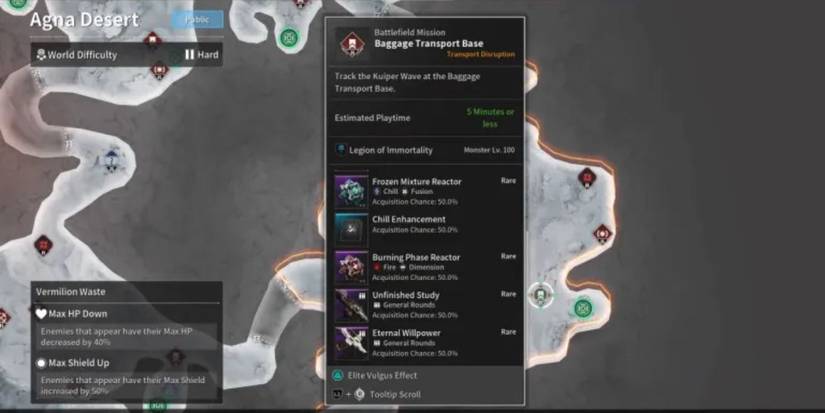Click the Max HP Down heart icon
The width and height of the screenshot is (825, 413).
click(x=41, y=314)
